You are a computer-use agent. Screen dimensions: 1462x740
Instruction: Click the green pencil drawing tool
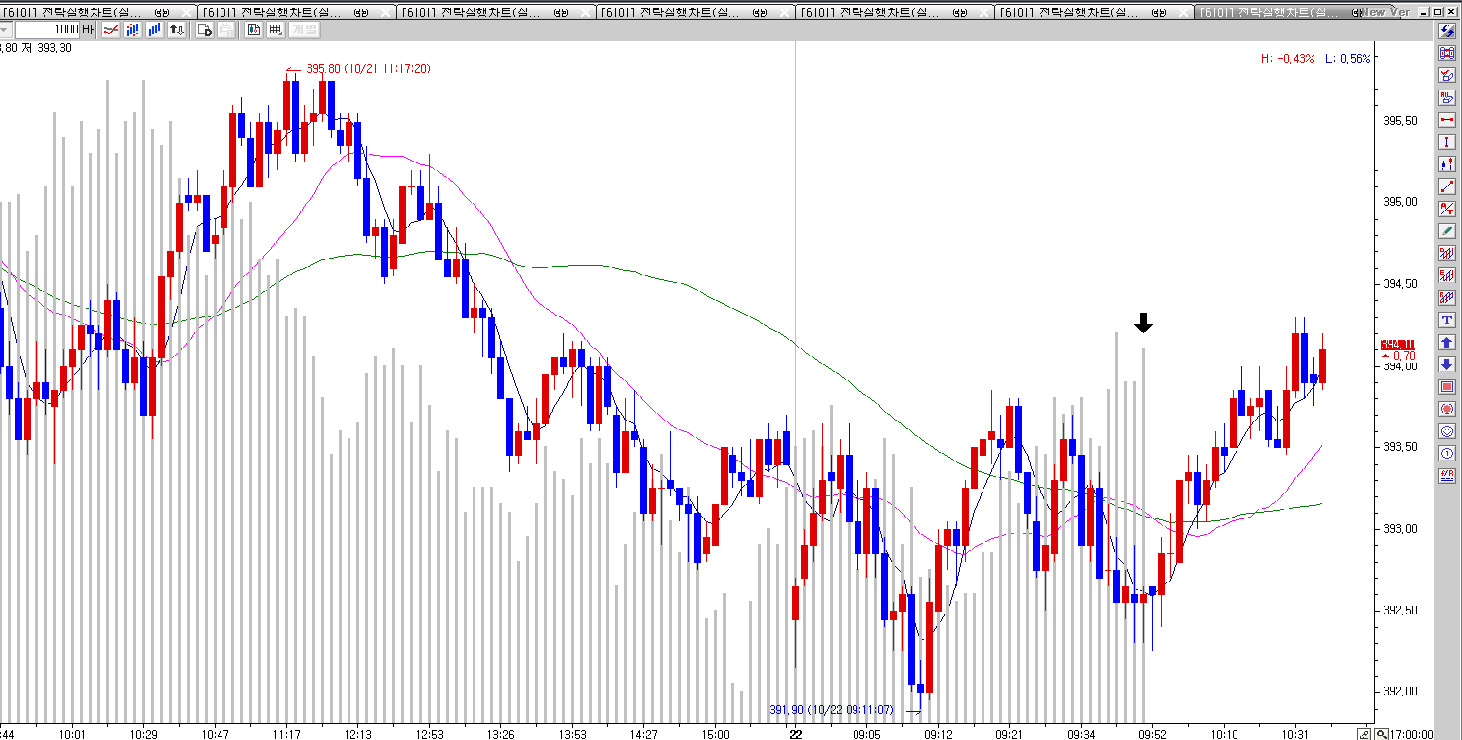1446,230
